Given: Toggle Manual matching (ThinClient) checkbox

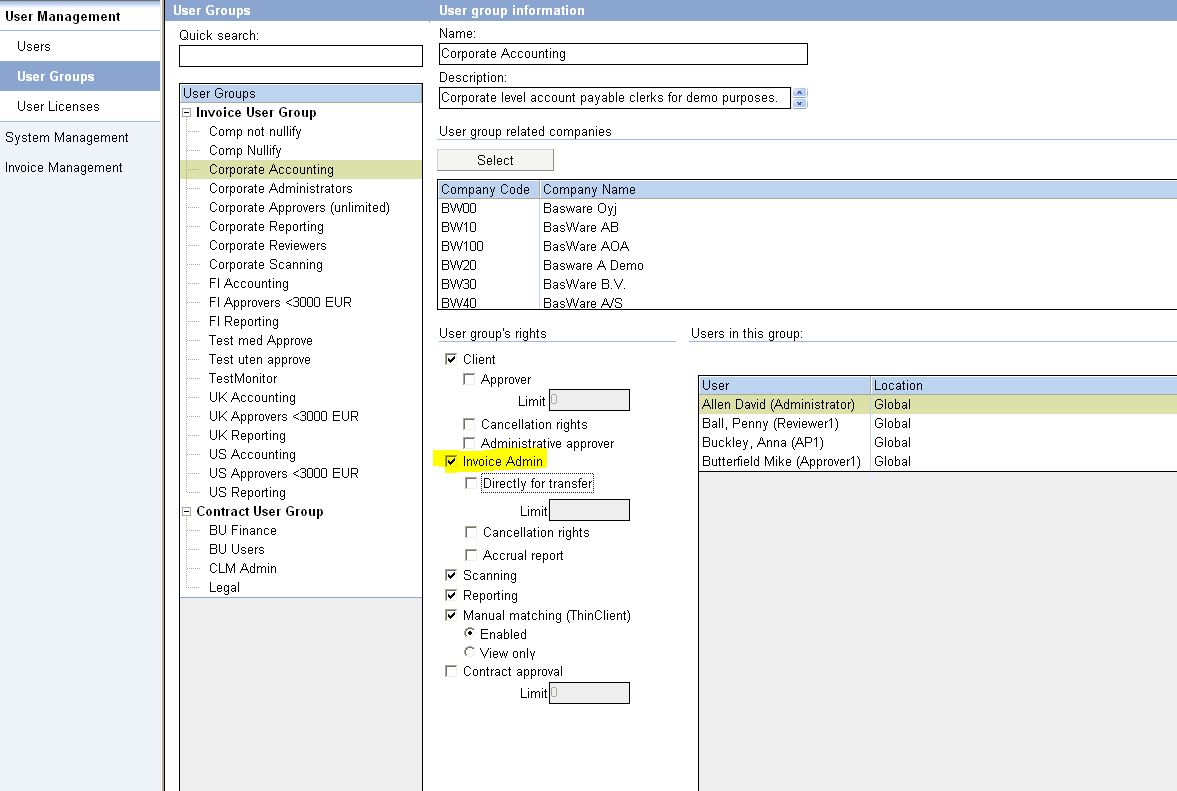Looking at the screenshot, I should click(450, 615).
